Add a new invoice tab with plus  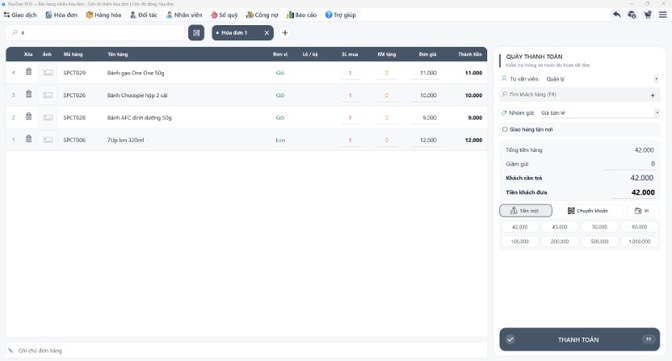[x=285, y=33]
